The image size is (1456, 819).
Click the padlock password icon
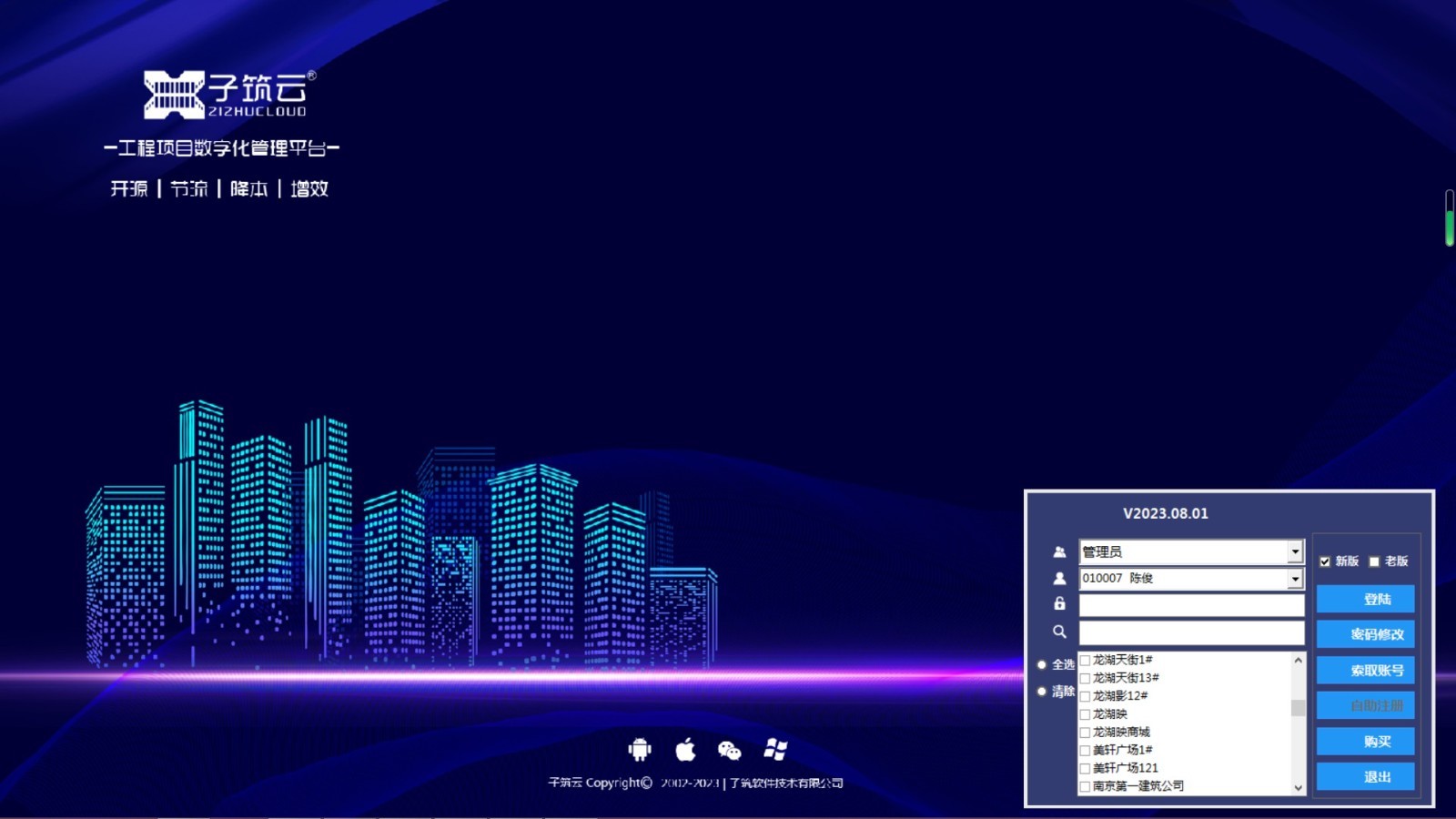click(x=1059, y=603)
